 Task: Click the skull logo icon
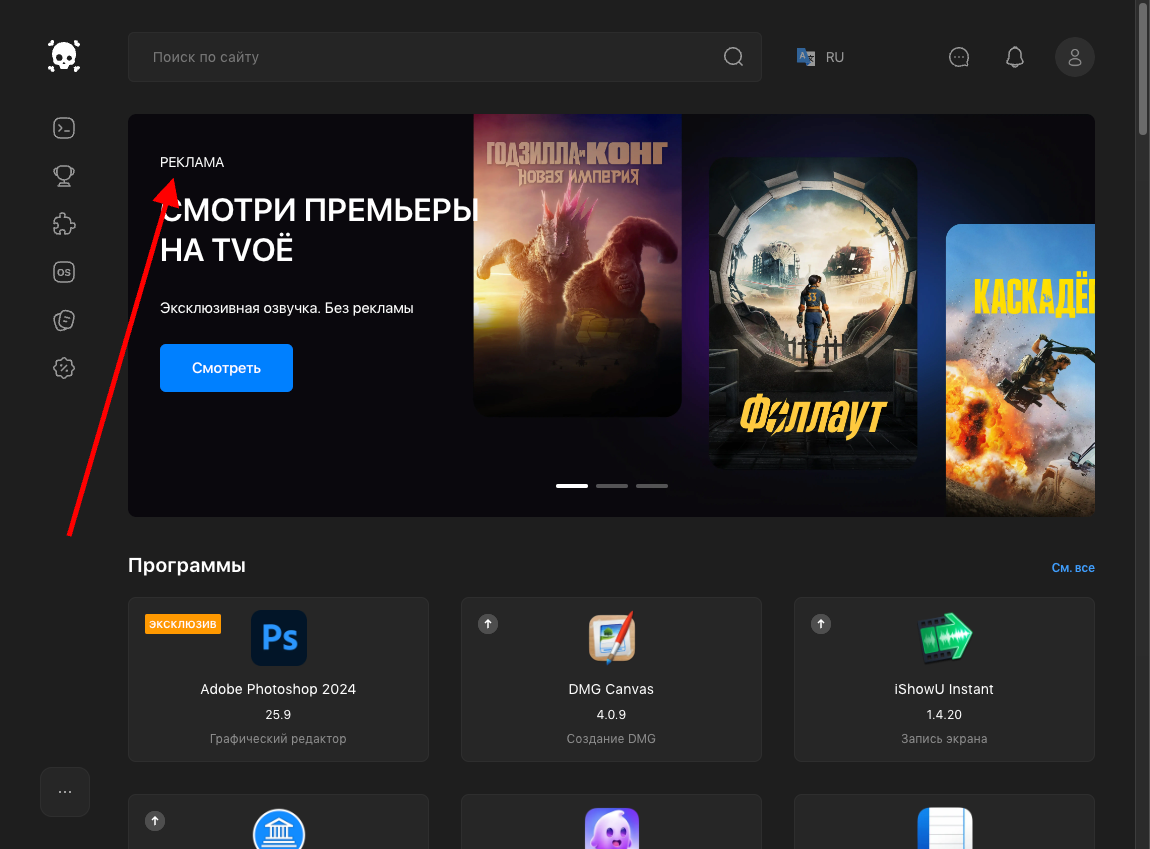pyautogui.click(x=64, y=56)
